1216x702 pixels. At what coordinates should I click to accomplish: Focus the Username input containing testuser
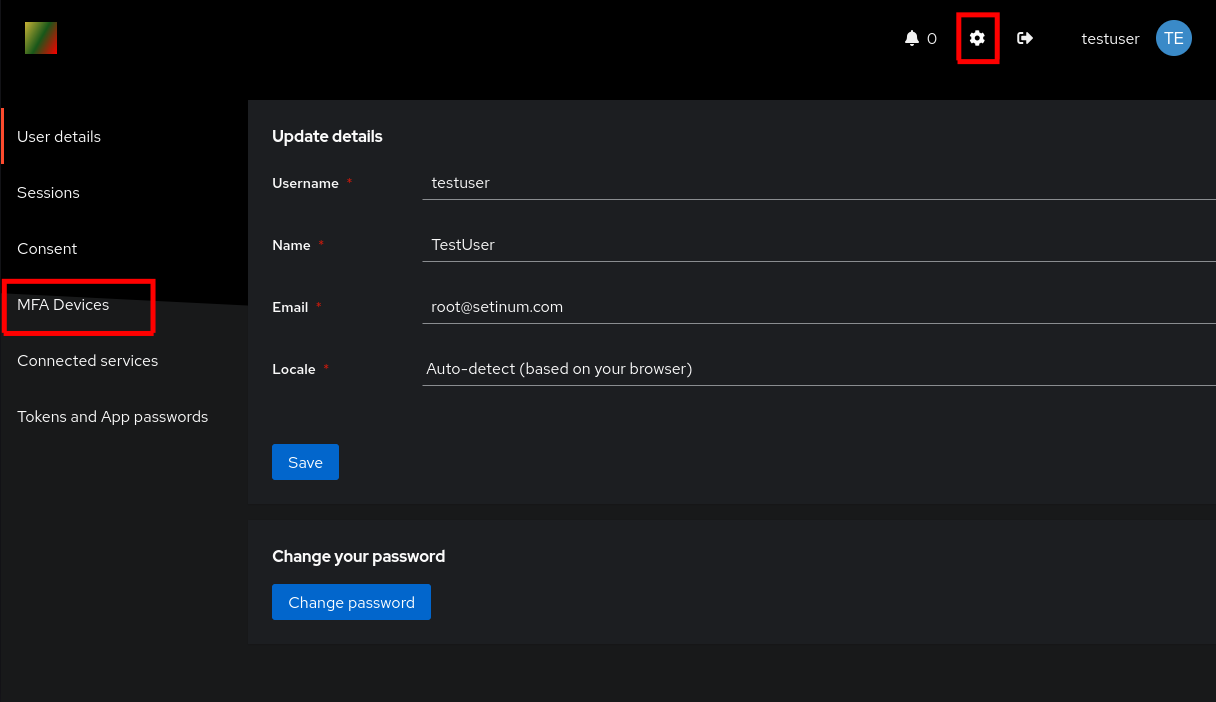818,183
